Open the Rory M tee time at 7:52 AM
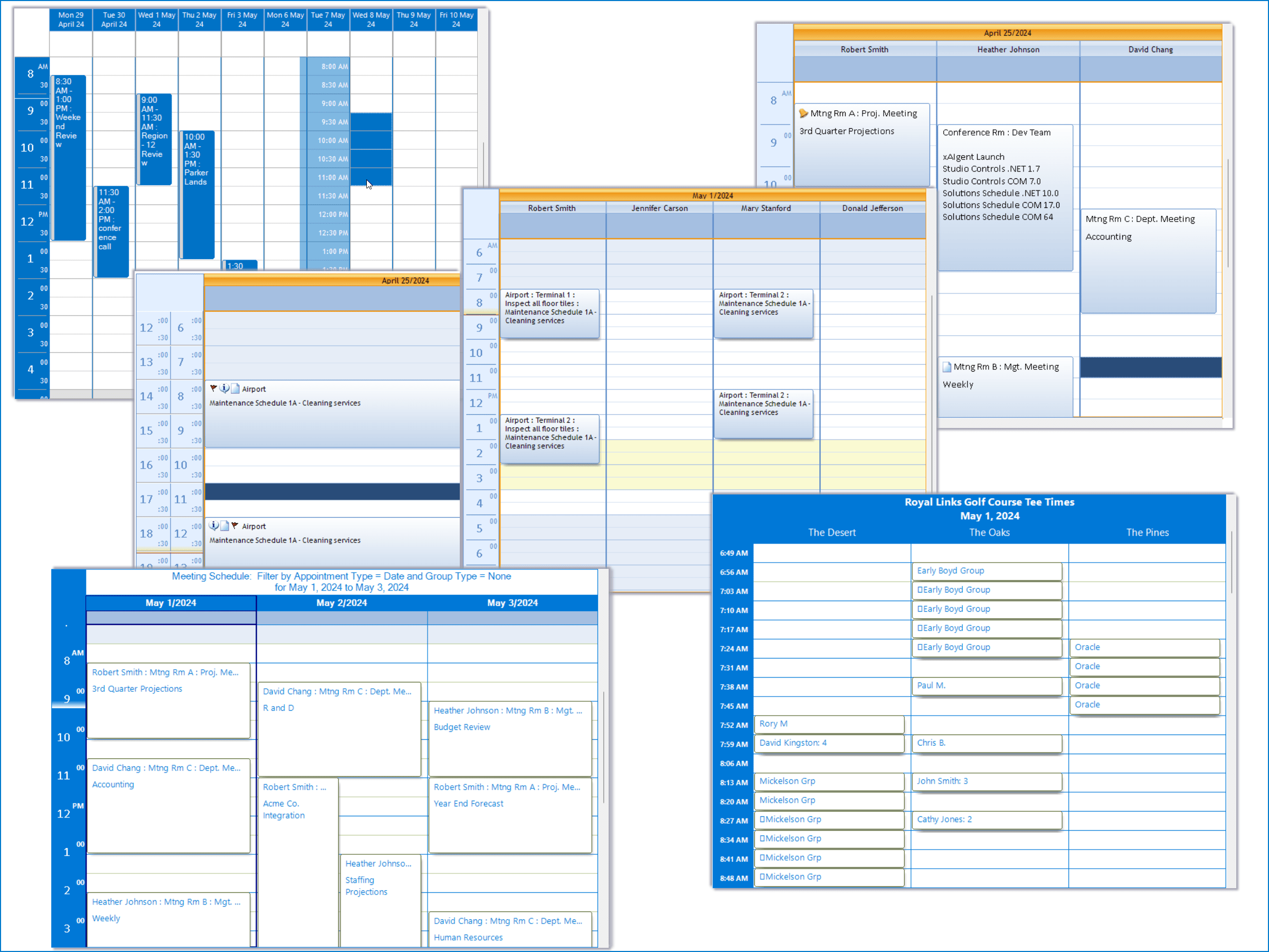The height and width of the screenshot is (952, 1269). click(x=829, y=723)
